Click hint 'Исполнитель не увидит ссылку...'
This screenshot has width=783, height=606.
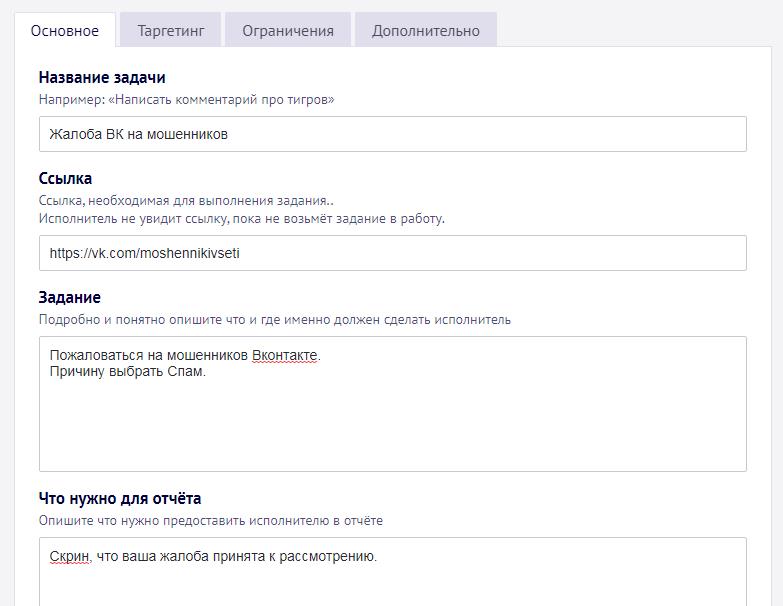[x=242, y=219]
